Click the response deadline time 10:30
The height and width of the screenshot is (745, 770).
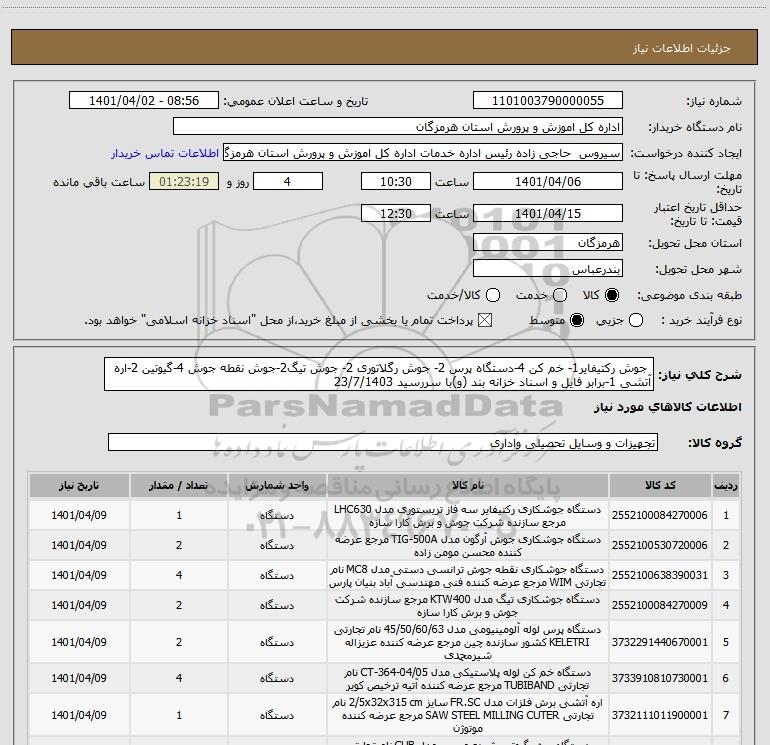(396, 181)
